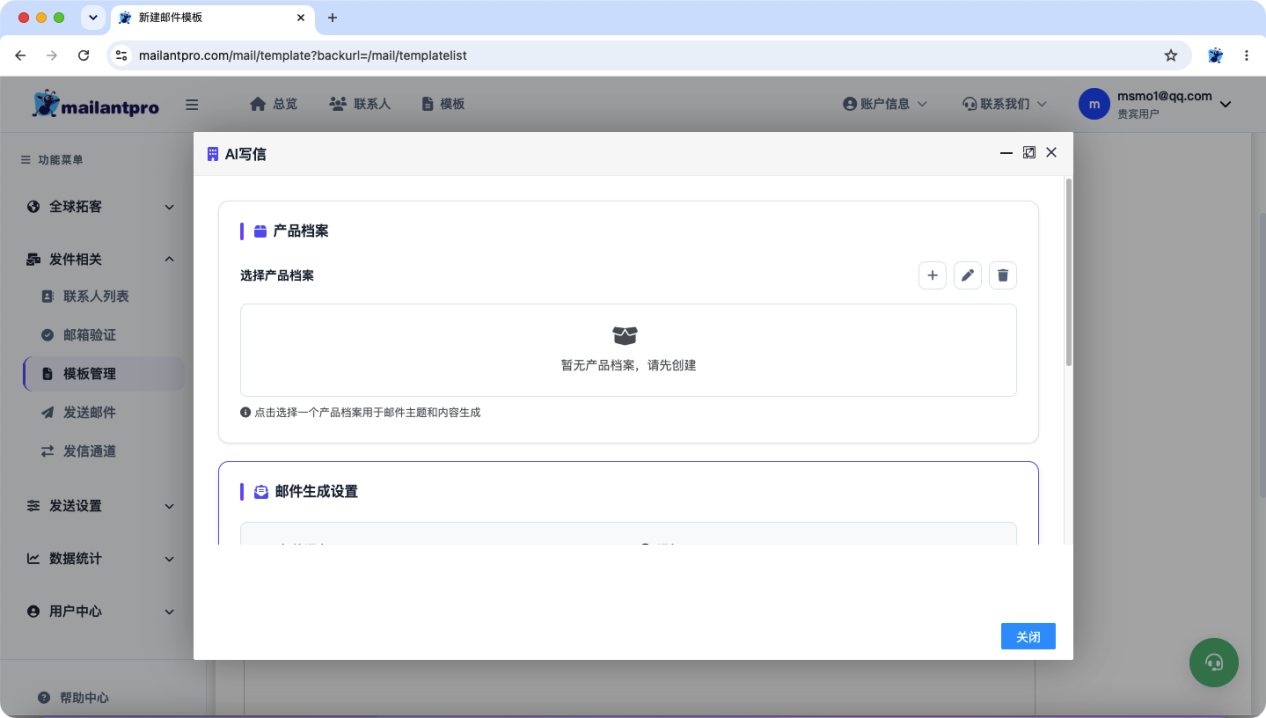Open the 模板 top navigation item

pyautogui.click(x=443, y=104)
